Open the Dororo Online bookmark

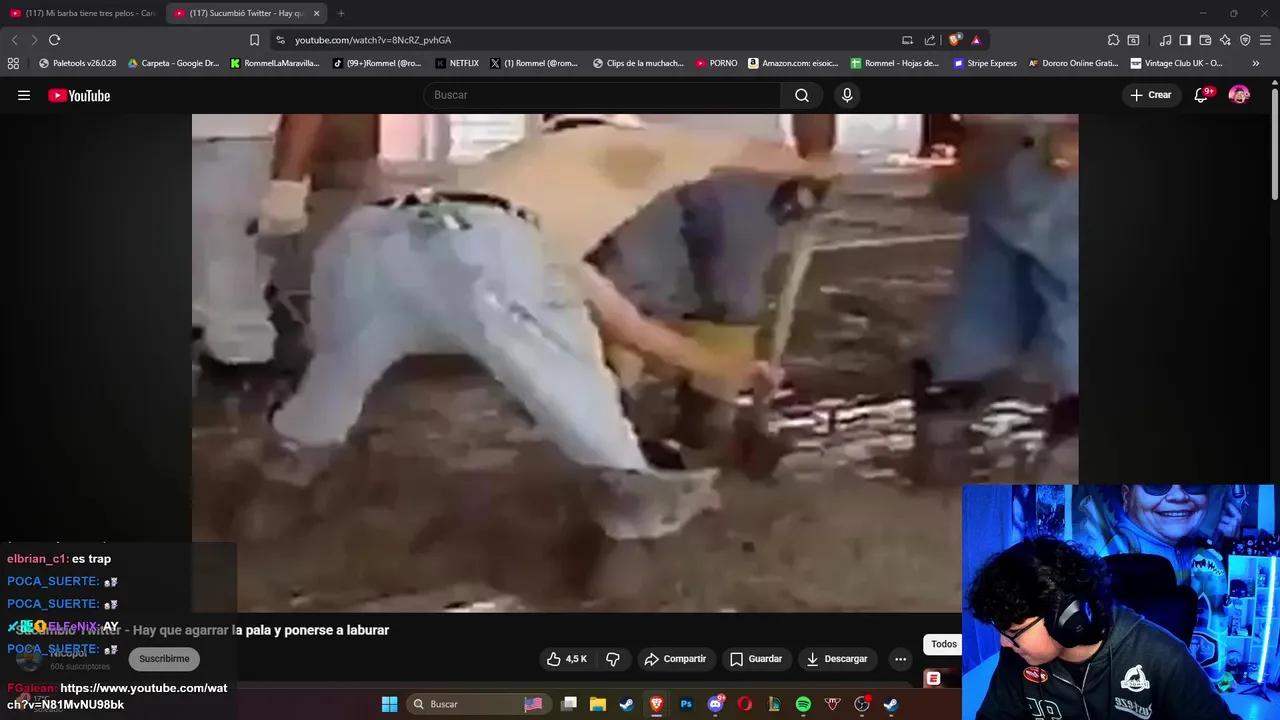[x=1074, y=63]
